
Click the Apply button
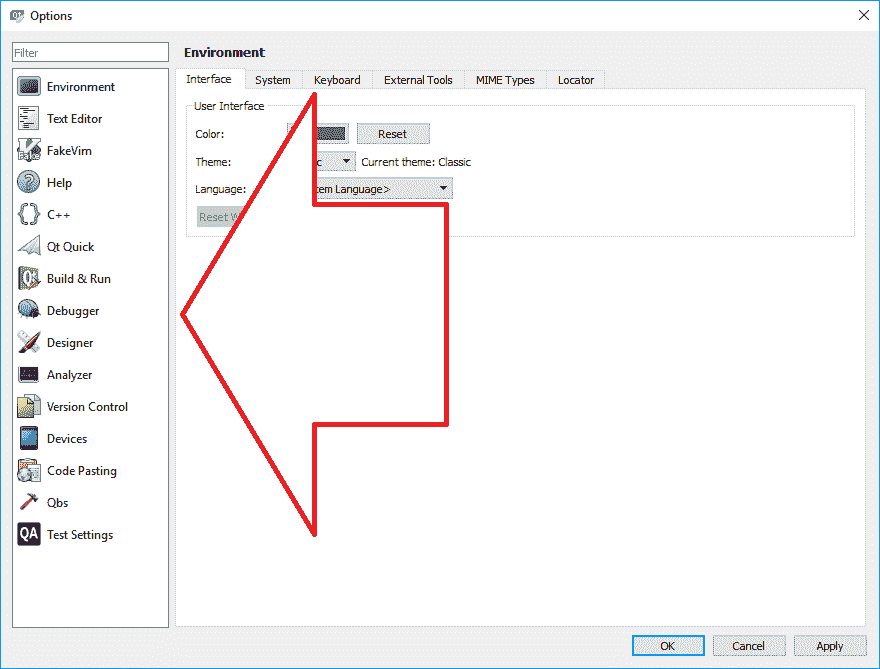pyautogui.click(x=829, y=646)
